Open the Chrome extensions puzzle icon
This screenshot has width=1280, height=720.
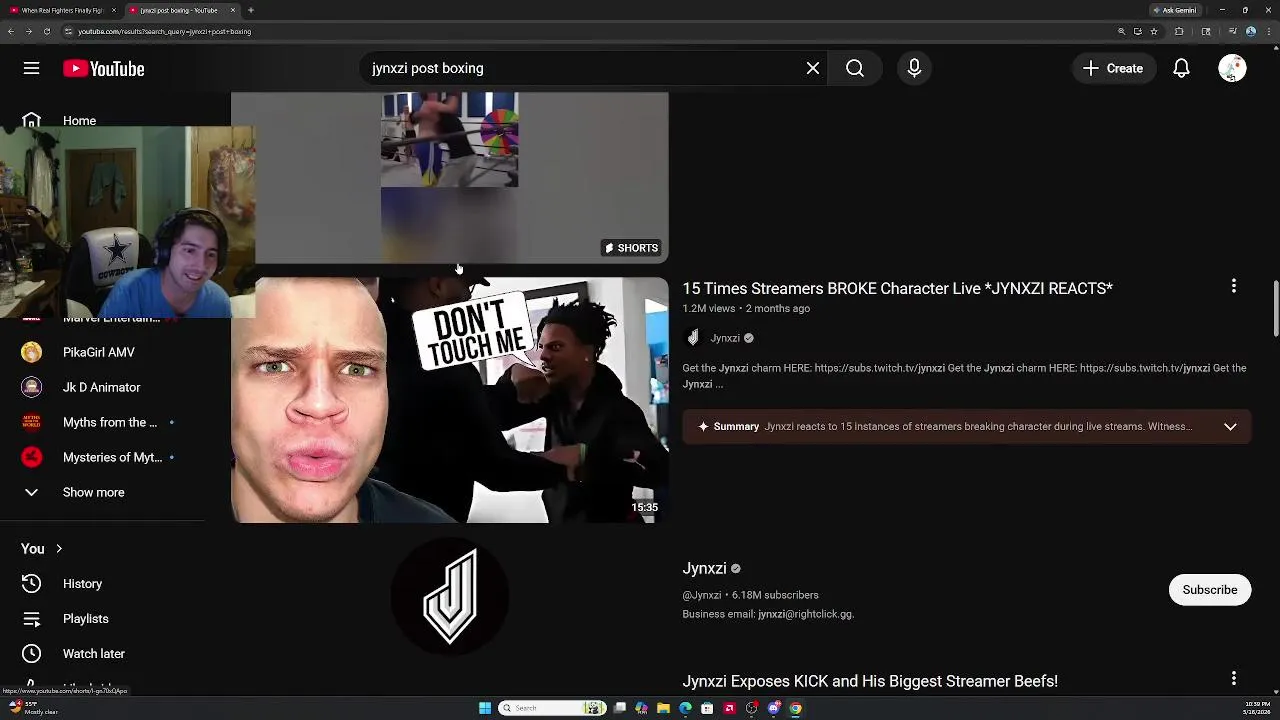pos(1179,31)
